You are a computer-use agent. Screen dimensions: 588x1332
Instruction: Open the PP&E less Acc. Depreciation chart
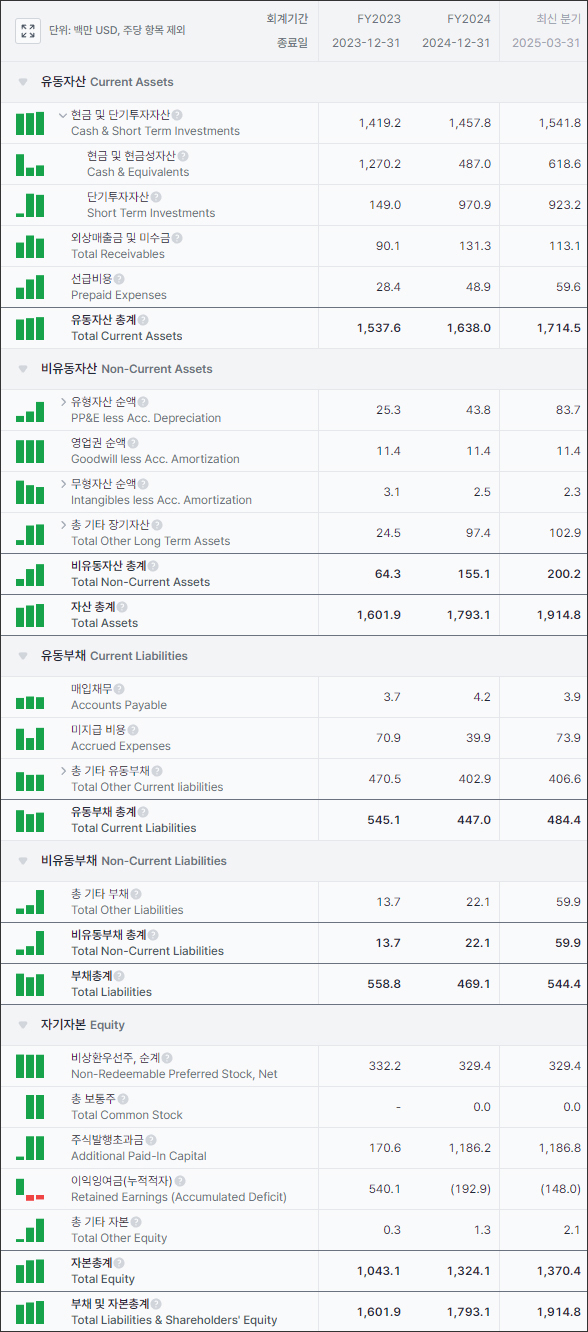30,410
